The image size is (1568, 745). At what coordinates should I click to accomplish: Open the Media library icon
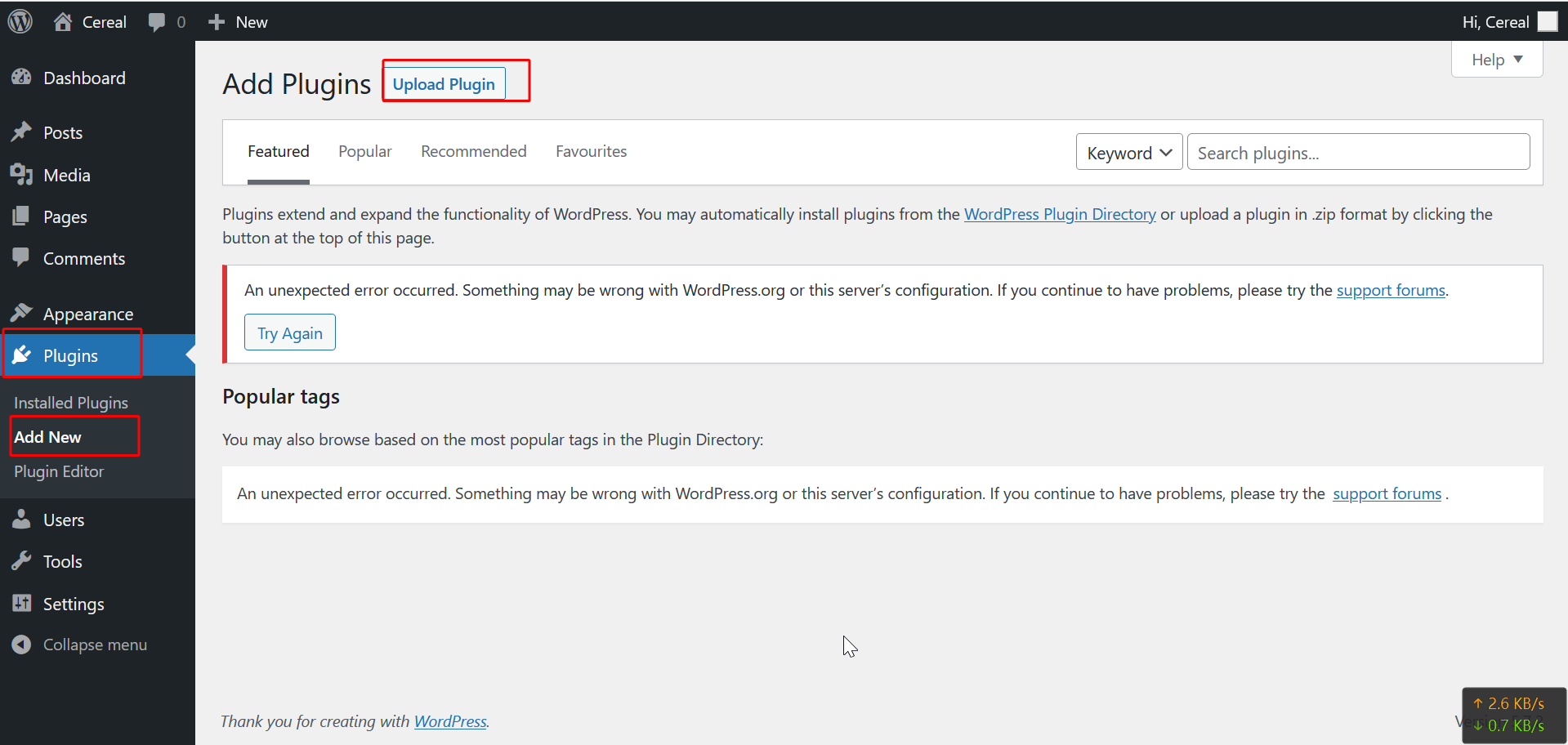tap(21, 175)
